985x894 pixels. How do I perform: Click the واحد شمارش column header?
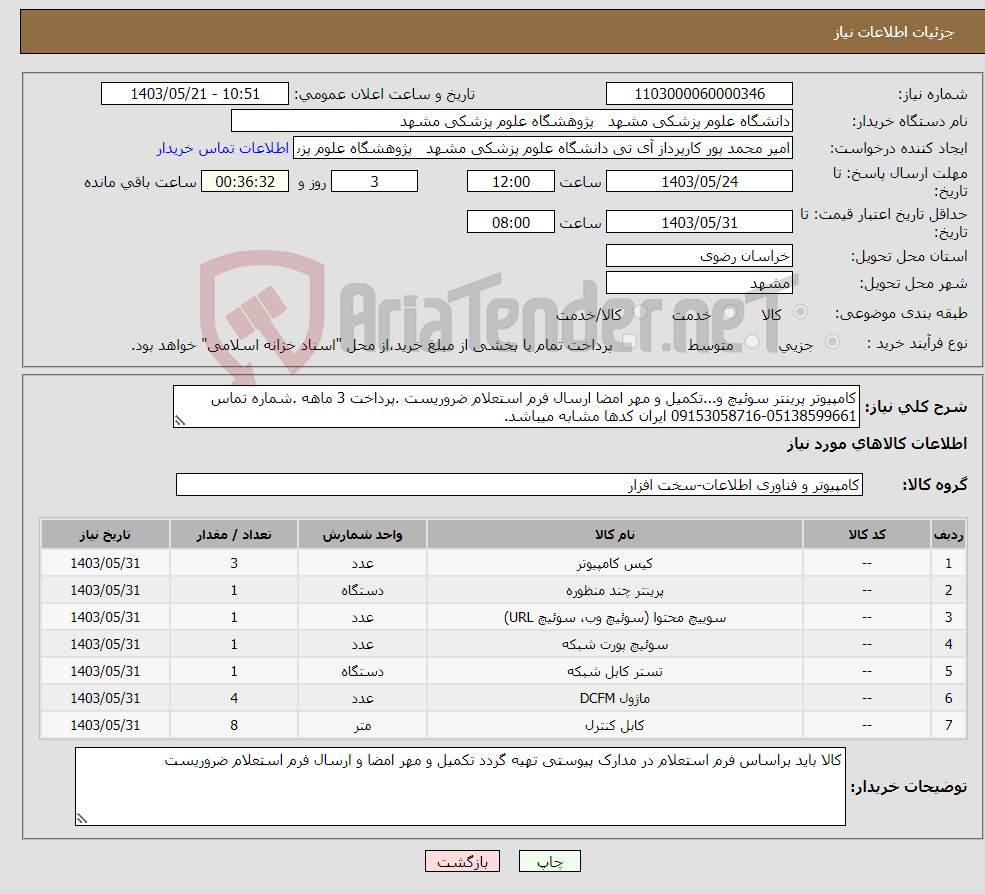(x=362, y=535)
